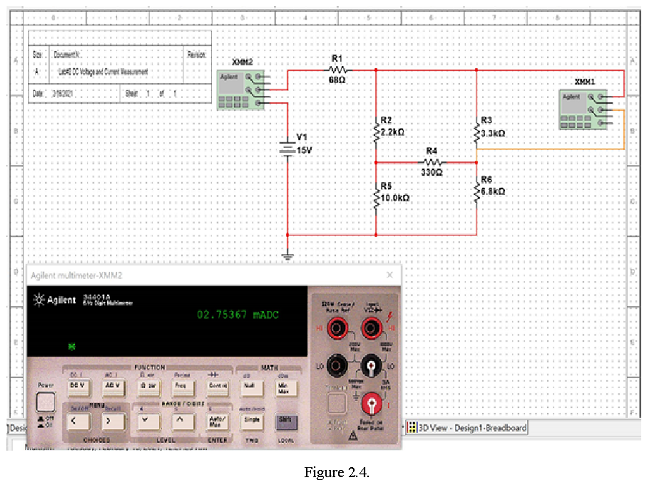Image resolution: width=652 pixels, height=489 pixels.
Task: Select the AC V function button
Action: click(112, 388)
